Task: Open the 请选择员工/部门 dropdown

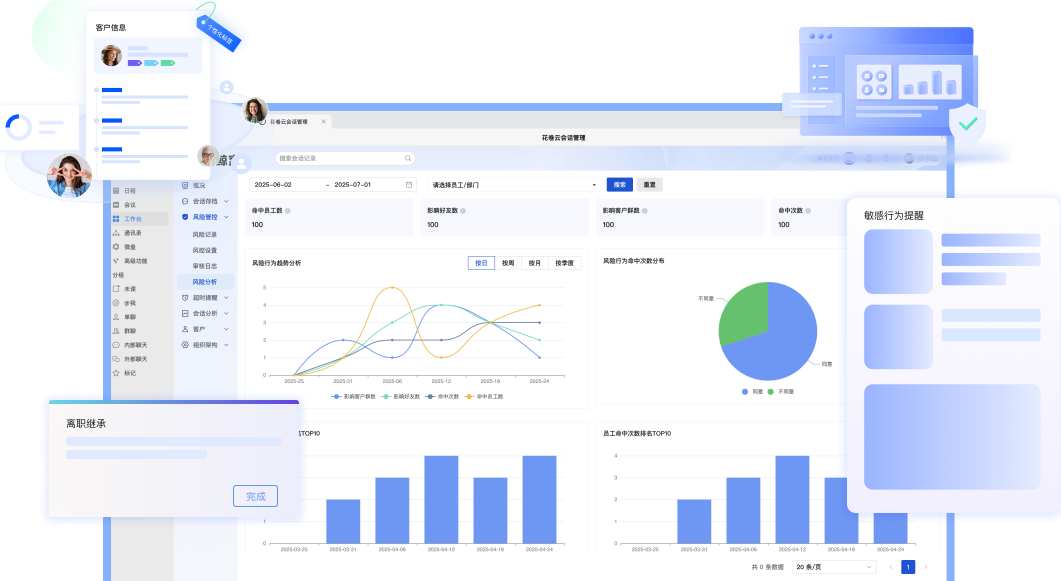Action: pyautogui.click(x=513, y=185)
